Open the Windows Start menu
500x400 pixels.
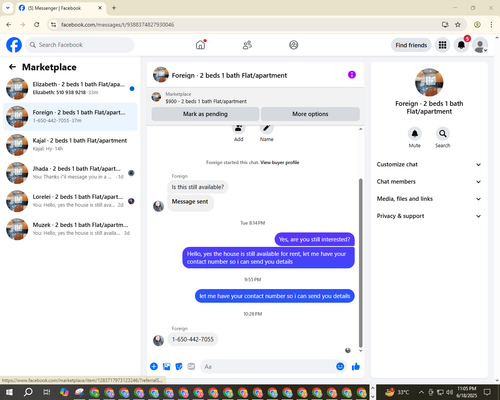[9, 392]
